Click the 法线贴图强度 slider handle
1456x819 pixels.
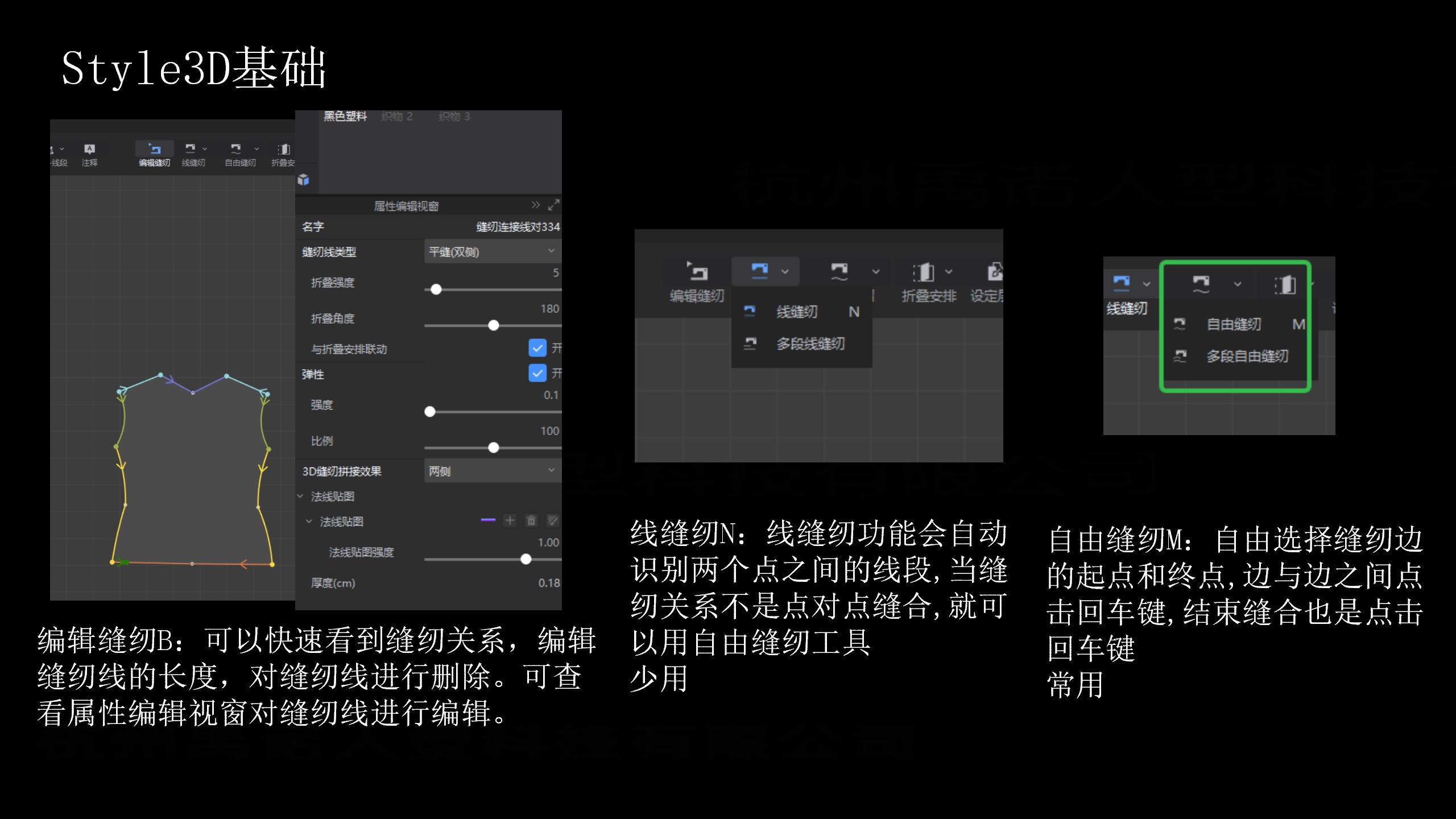(x=526, y=559)
